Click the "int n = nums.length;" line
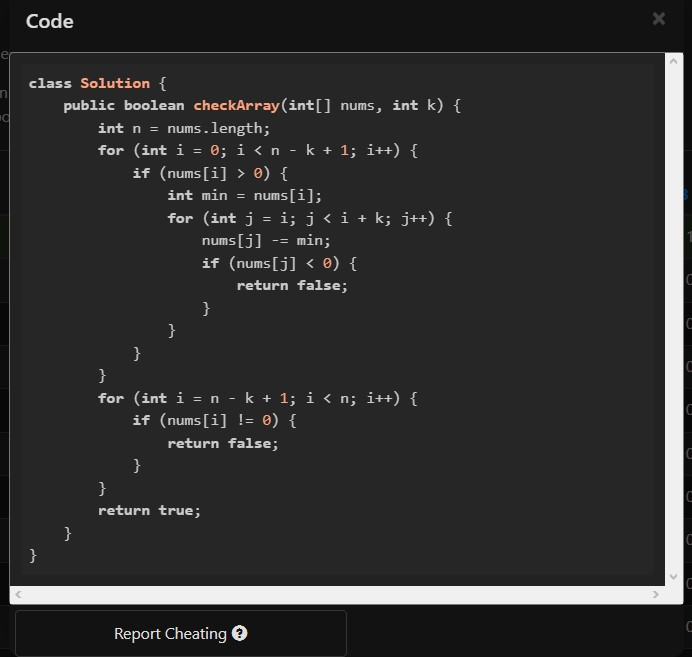This screenshot has width=692, height=657. [x=184, y=128]
